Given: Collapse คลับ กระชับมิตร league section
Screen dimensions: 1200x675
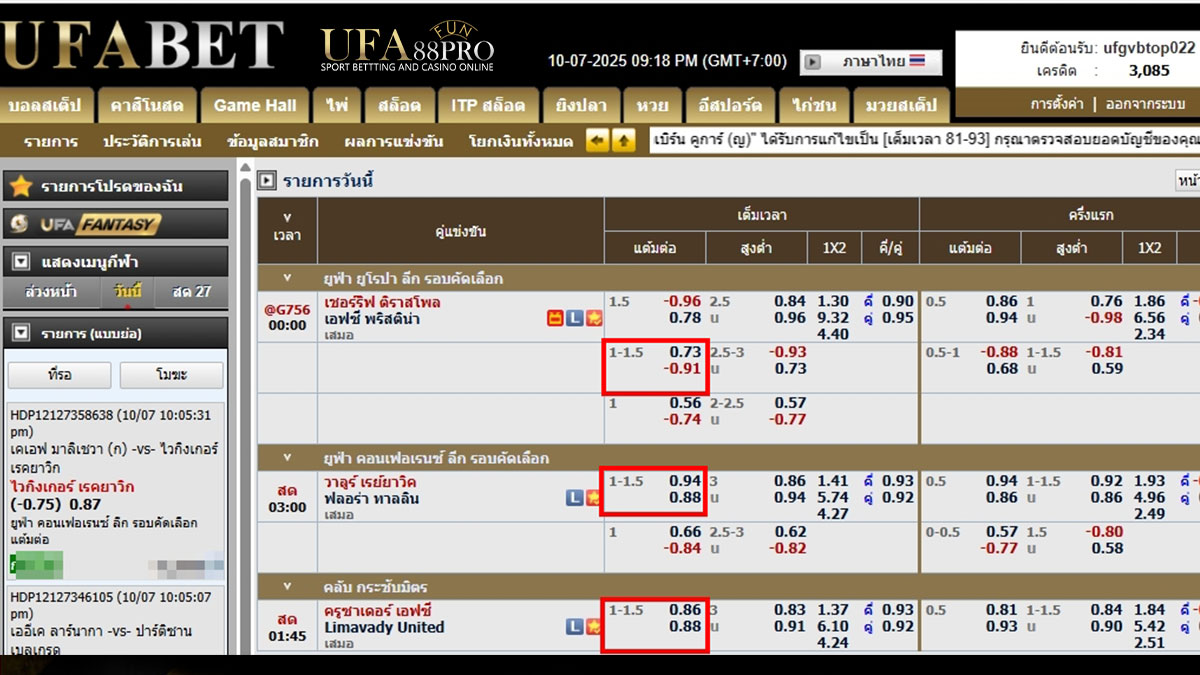Looking at the screenshot, I should [x=287, y=587].
